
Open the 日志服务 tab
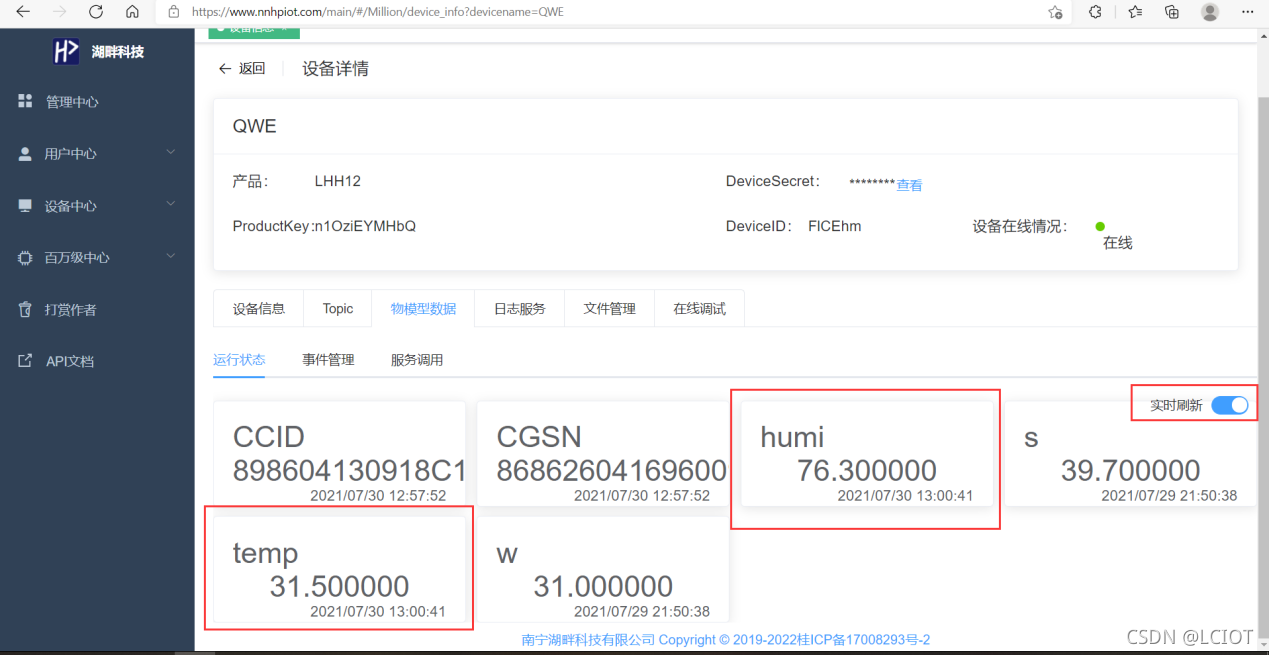520,309
